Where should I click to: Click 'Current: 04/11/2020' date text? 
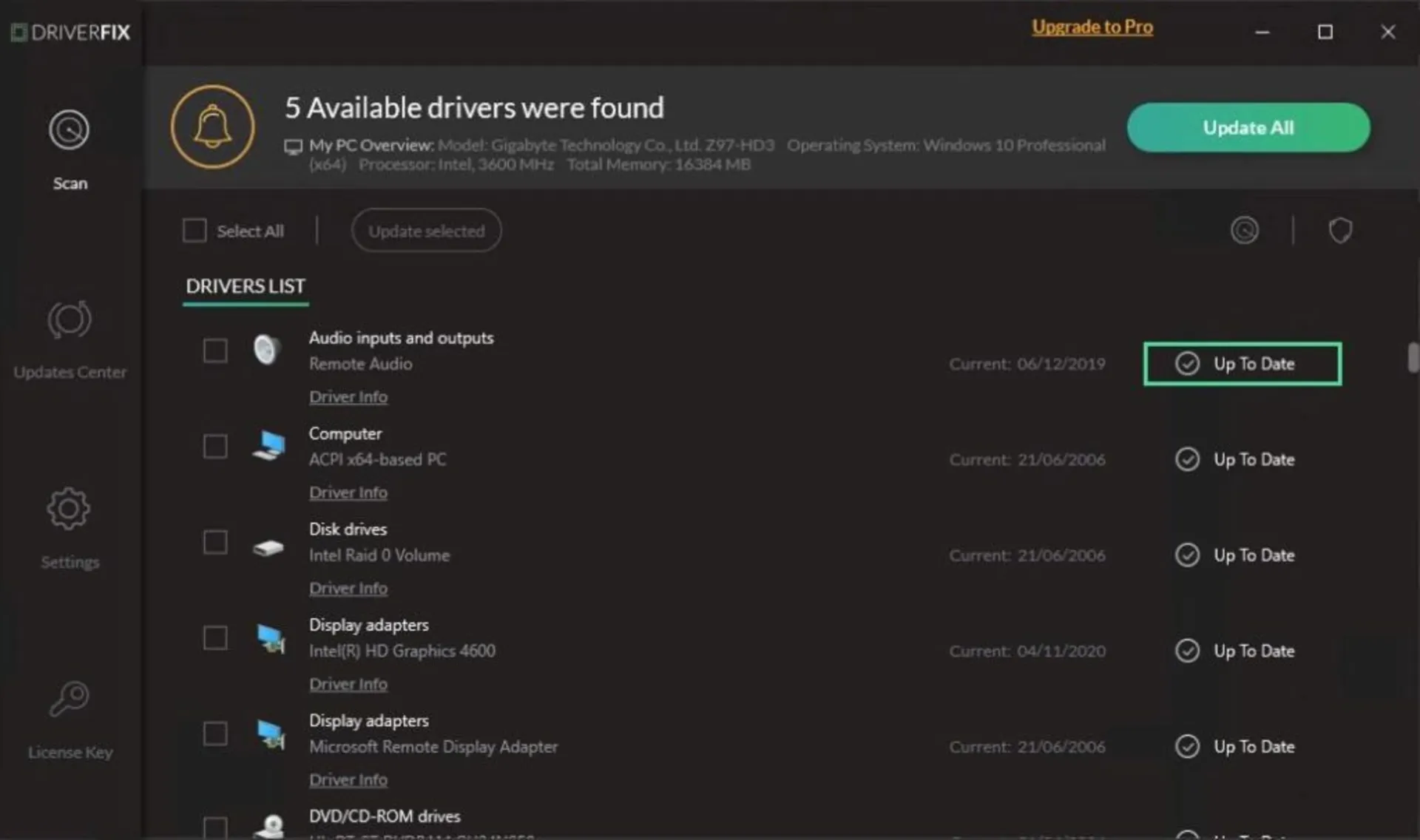coord(1027,651)
